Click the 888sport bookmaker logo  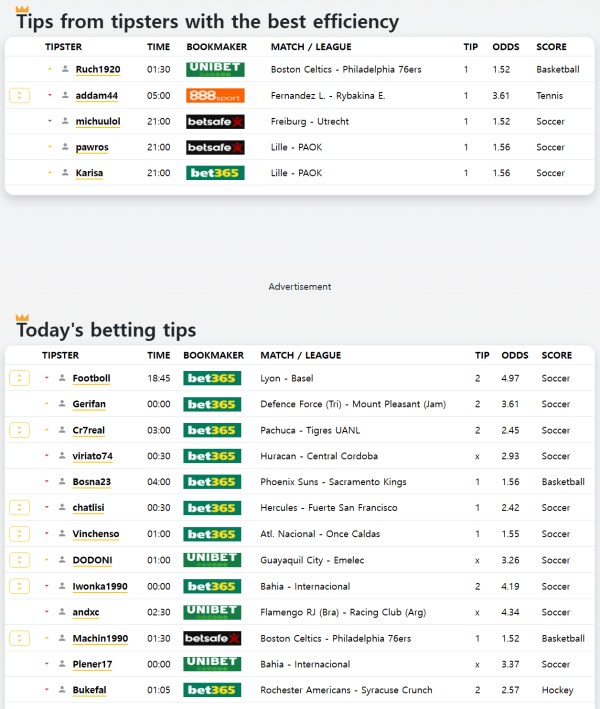click(215, 96)
